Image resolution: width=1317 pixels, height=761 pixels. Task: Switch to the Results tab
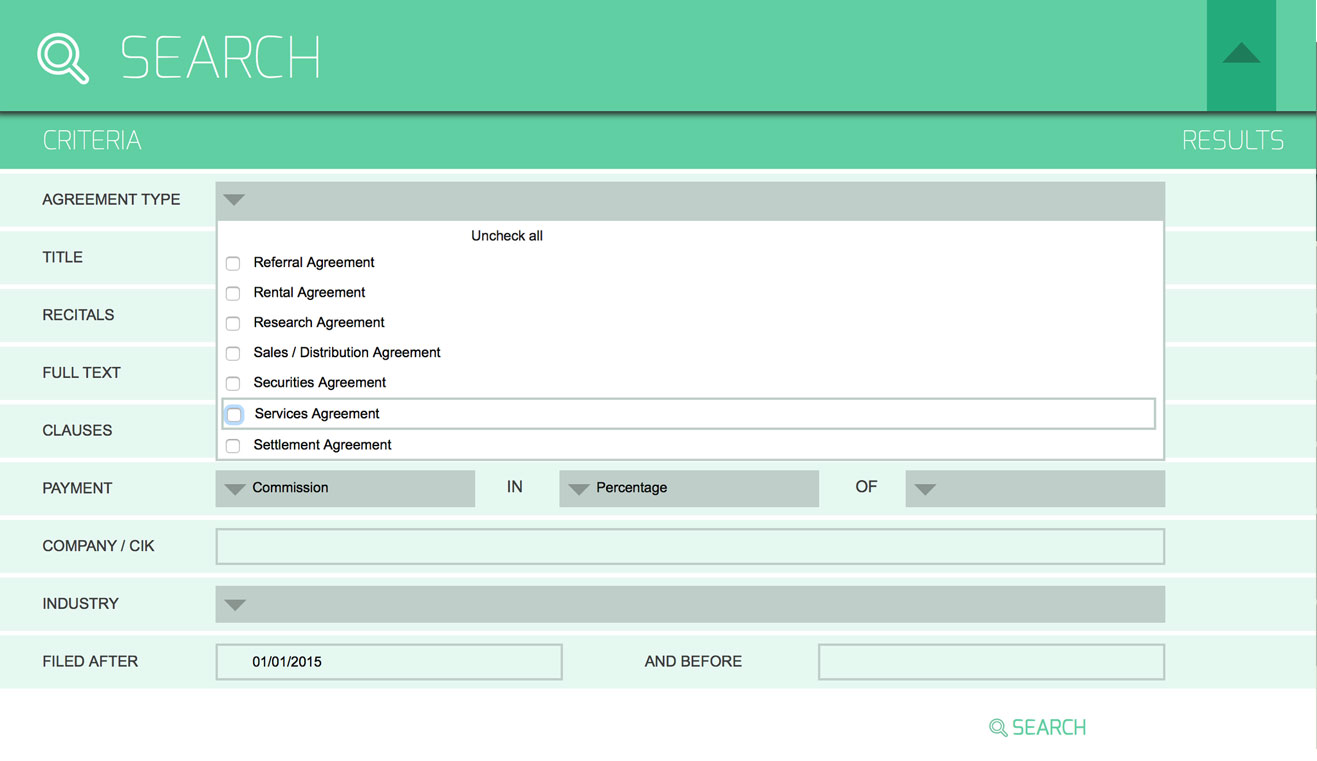(x=1232, y=141)
